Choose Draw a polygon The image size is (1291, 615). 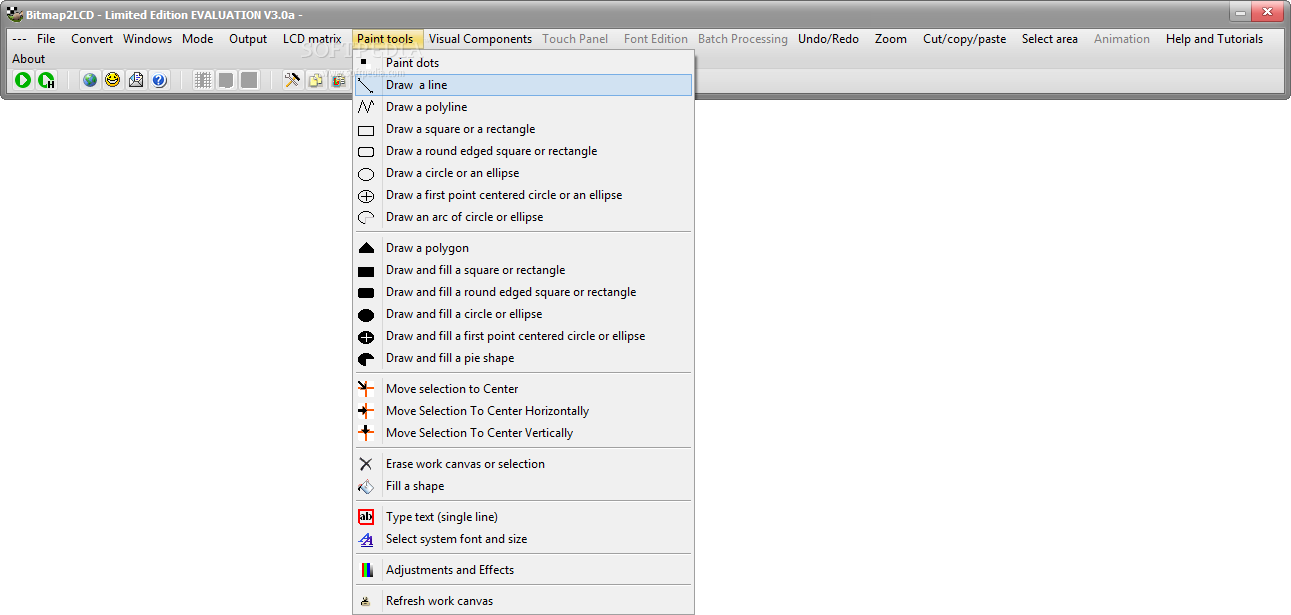pos(523,248)
